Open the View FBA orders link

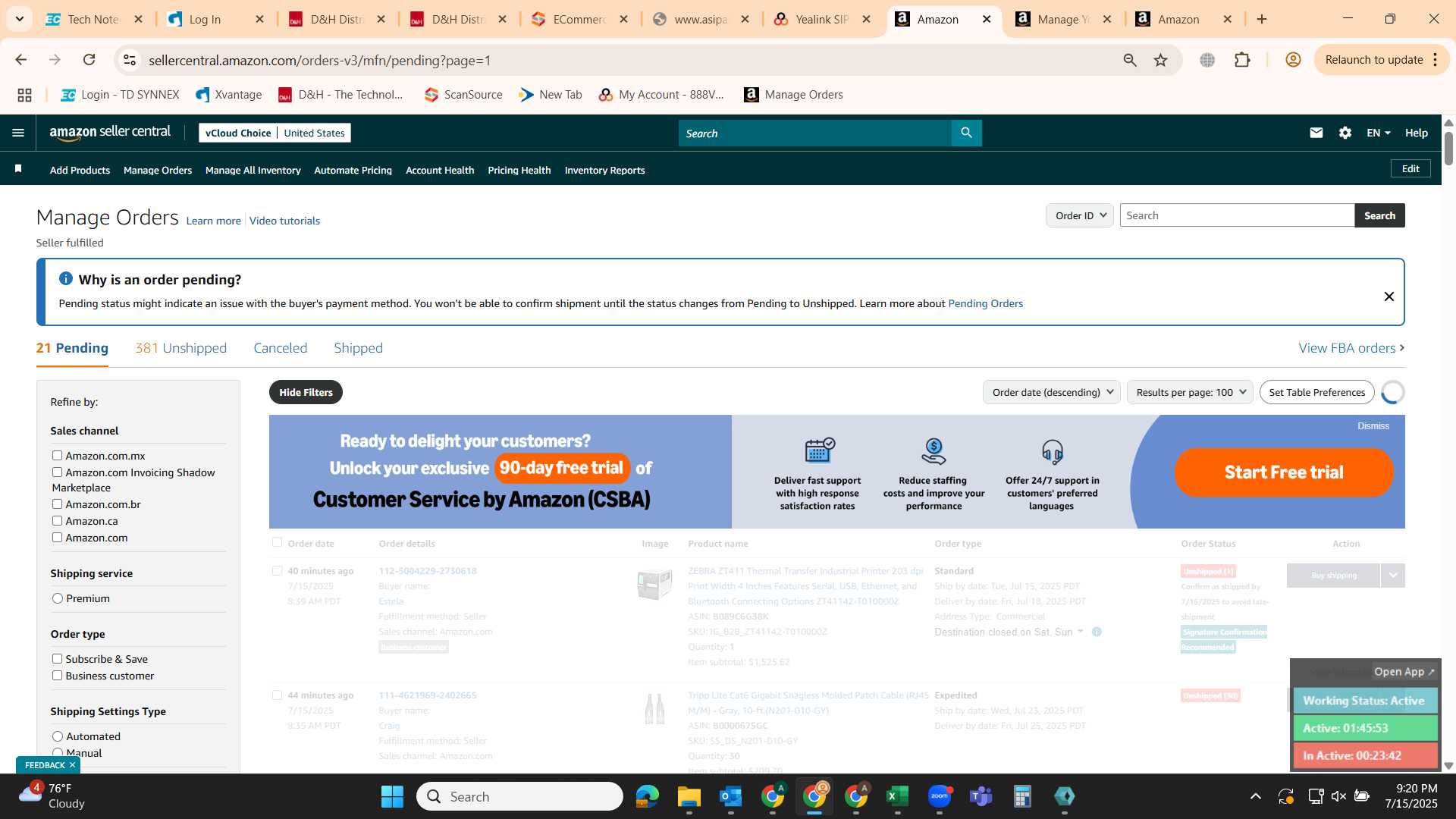(x=1351, y=348)
